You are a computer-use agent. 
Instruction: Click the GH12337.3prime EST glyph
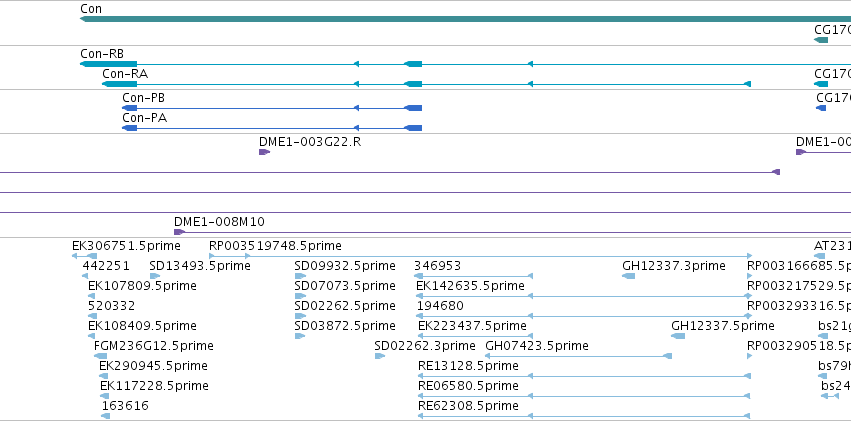[x=628, y=276]
